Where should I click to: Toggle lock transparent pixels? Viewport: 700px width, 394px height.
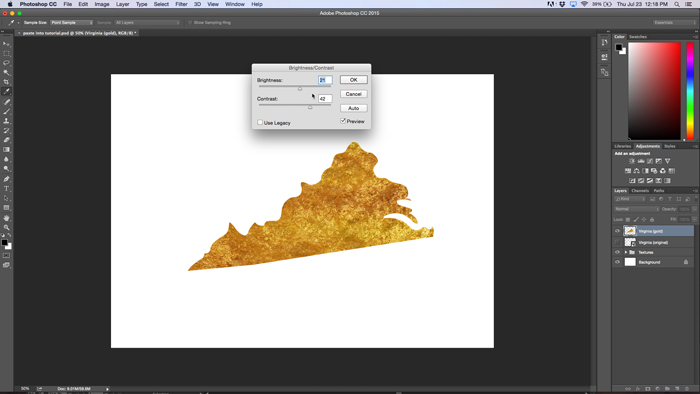(x=628, y=220)
